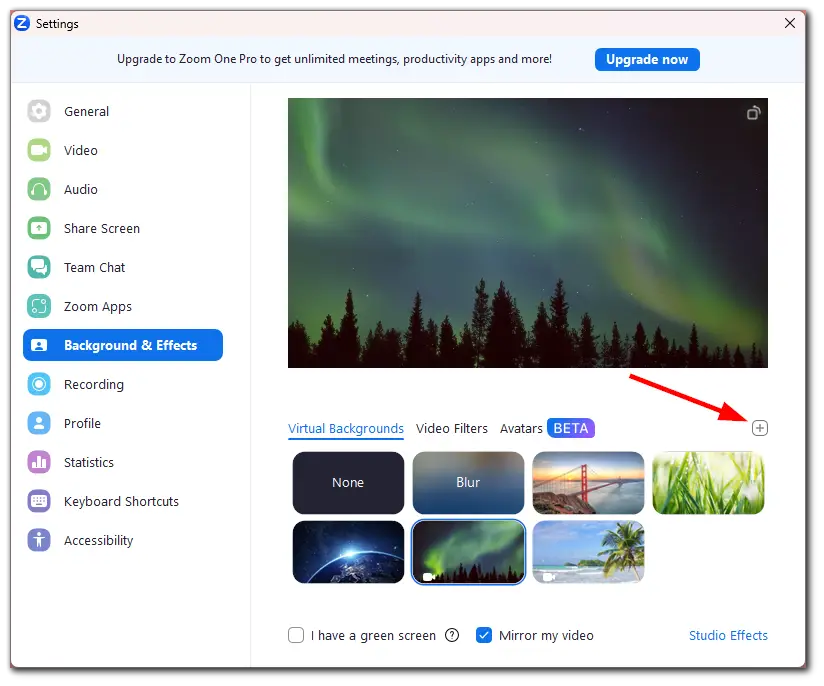Open Audio settings section
The height and width of the screenshot is (686, 824).
click(123, 189)
